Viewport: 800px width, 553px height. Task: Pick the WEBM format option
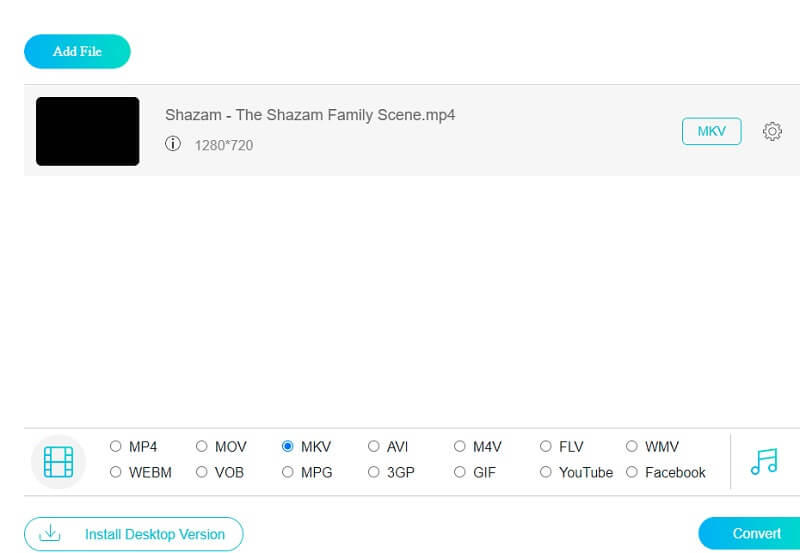tap(116, 472)
